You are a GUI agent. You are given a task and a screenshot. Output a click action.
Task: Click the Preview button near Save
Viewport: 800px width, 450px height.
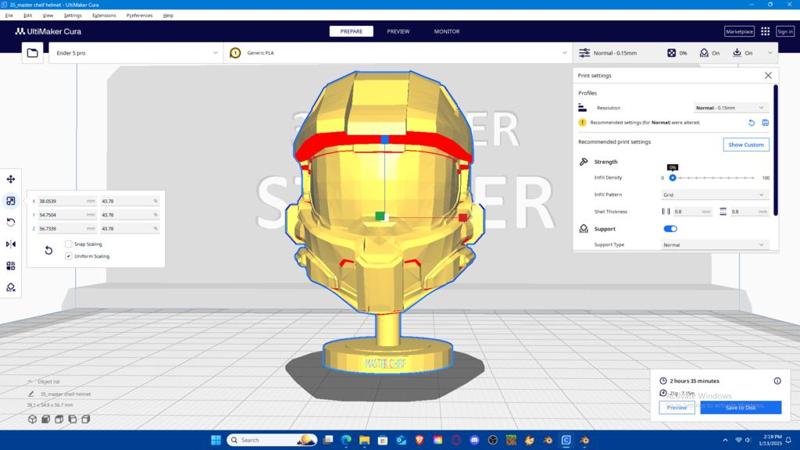click(677, 407)
